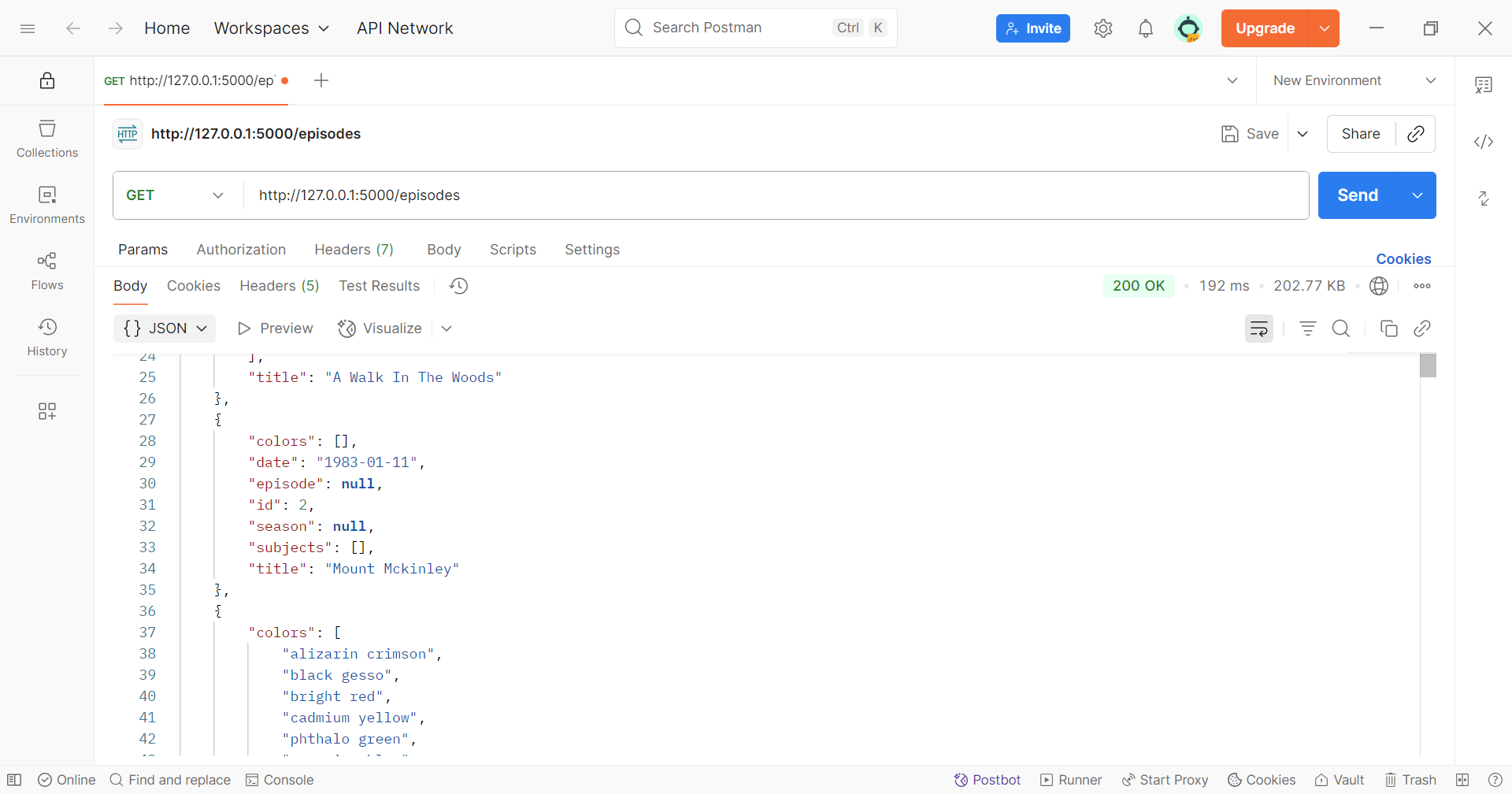The width and height of the screenshot is (1512, 794).
Task: Open Postman settings gear icon
Action: point(1103,28)
